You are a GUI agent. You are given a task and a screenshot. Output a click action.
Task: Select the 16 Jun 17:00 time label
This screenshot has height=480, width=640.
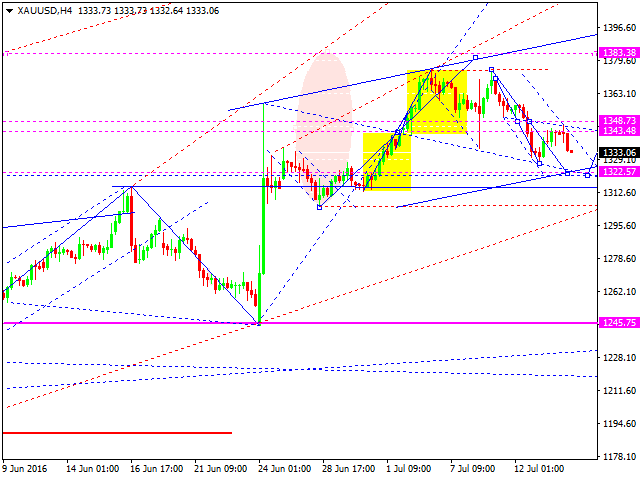click(x=157, y=469)
